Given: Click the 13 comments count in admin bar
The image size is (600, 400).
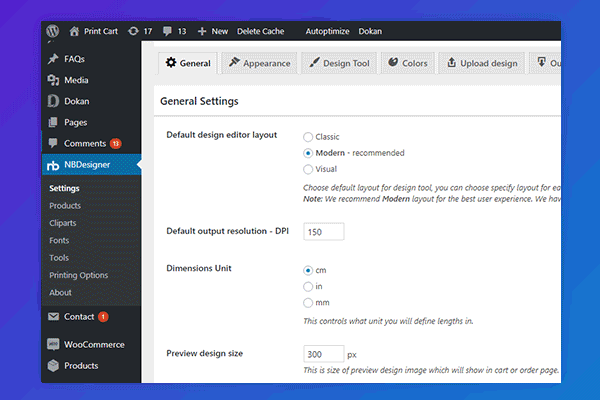Looking at the screenshot, I should click(182, 31).
